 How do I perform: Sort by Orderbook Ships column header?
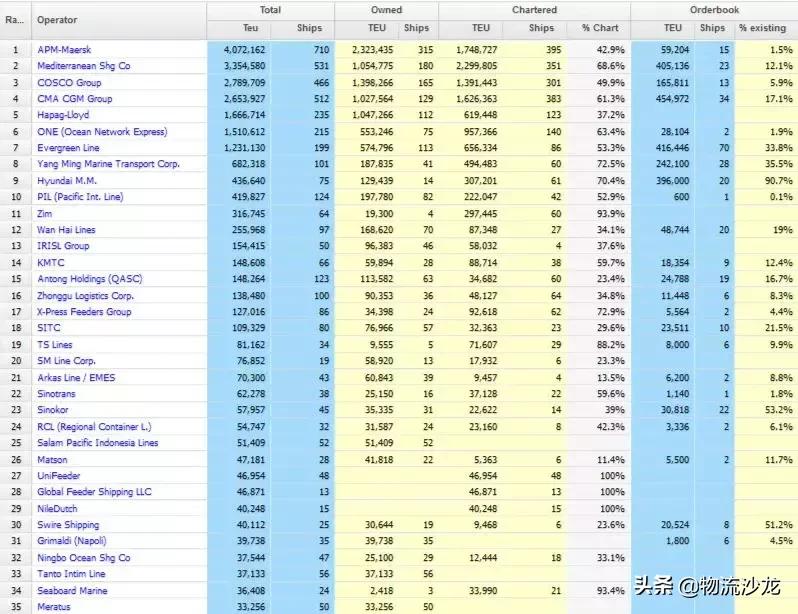coord(714,29)
